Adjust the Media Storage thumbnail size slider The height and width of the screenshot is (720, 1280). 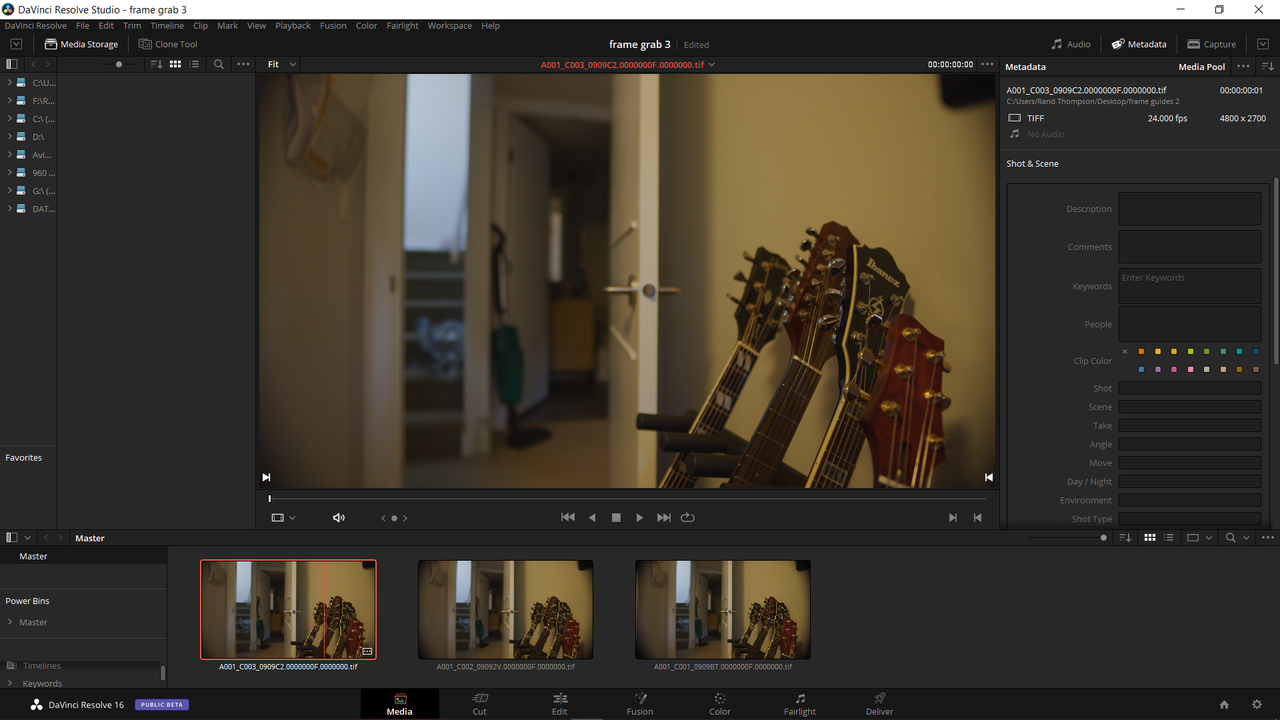click(x=119, y=64)
